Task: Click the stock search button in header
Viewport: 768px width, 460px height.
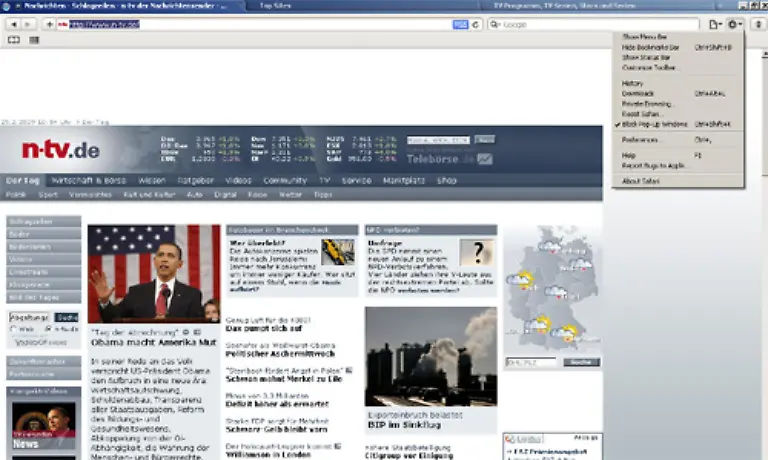Action: click(x=485, y=140)
